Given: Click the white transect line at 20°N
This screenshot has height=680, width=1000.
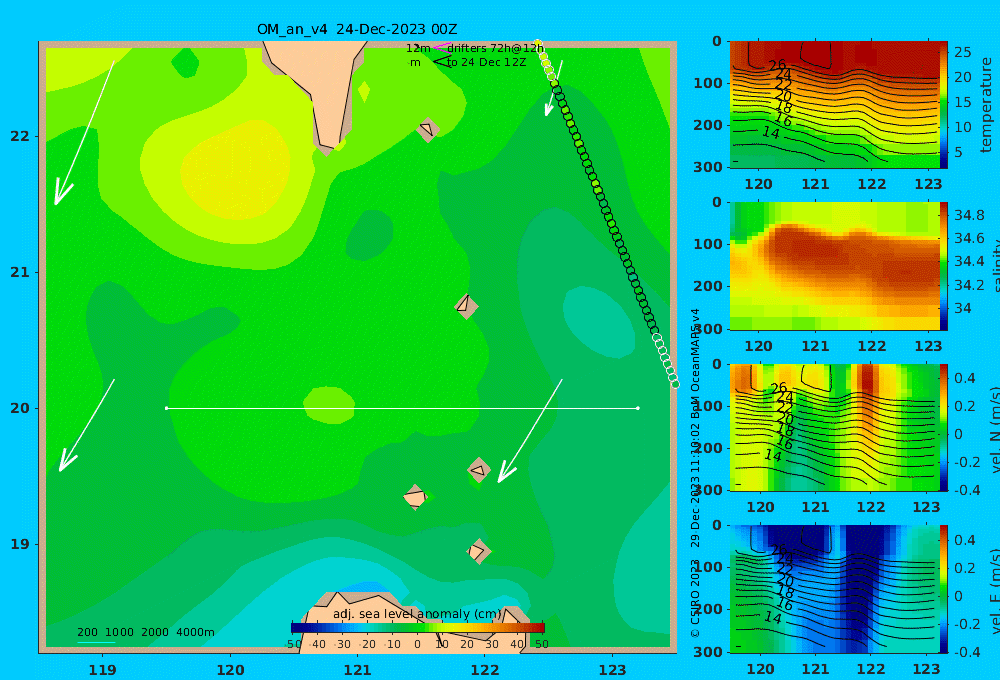Looking at the screenshot, I should 402,408.
